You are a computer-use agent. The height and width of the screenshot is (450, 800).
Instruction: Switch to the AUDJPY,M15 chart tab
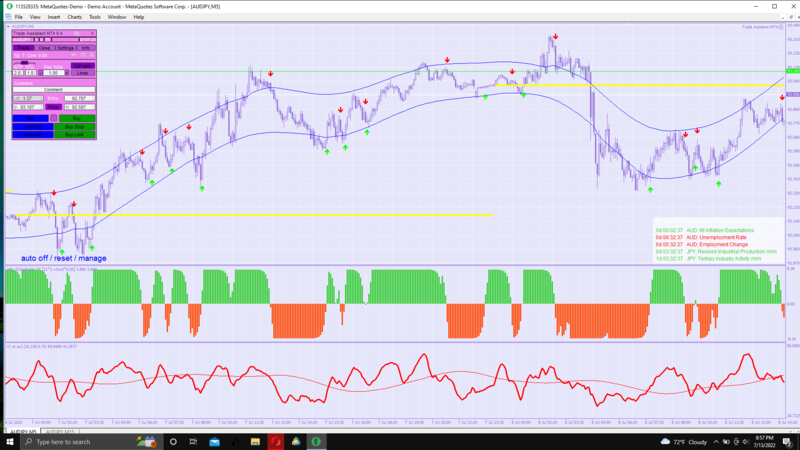(60, 432)
